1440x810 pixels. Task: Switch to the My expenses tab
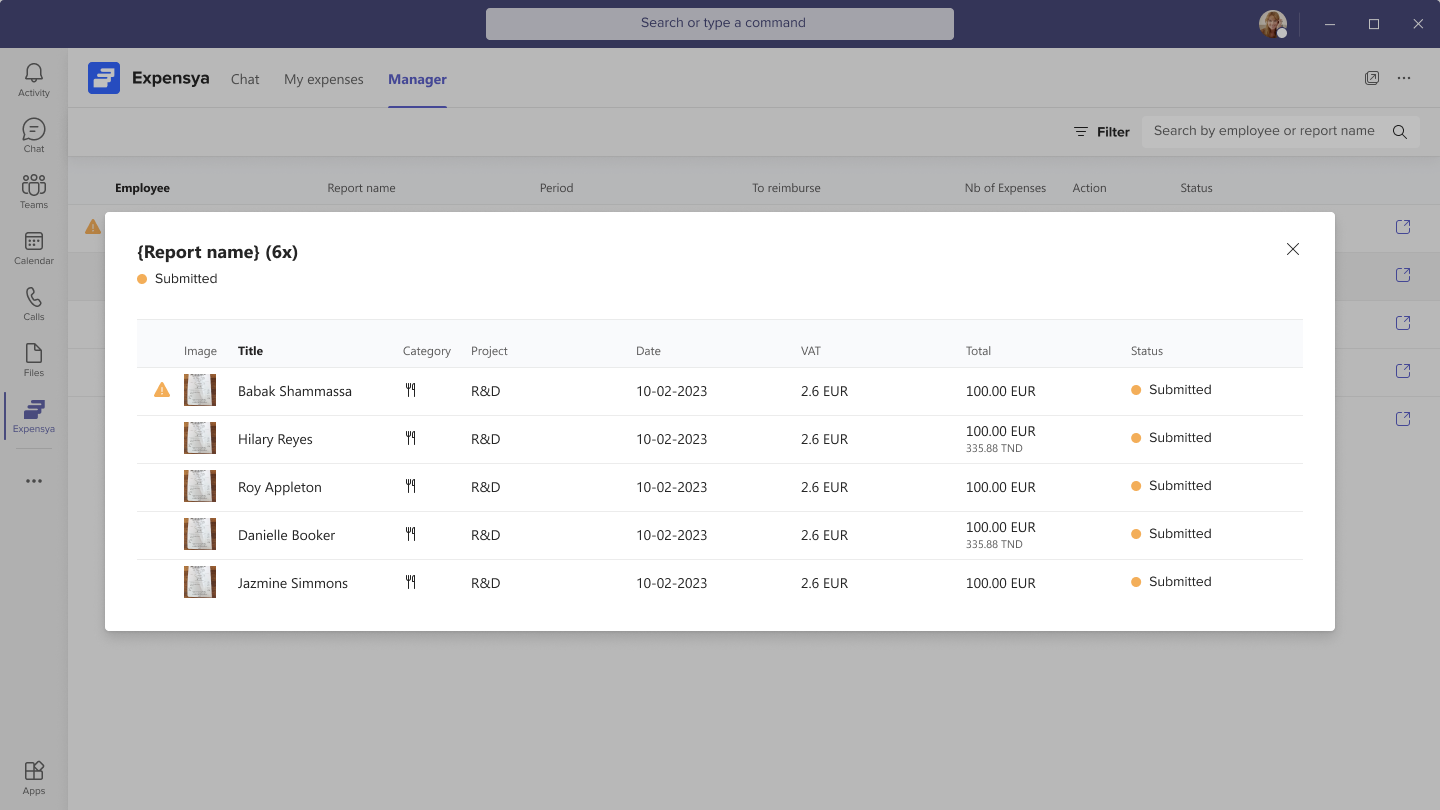point(324,79)
